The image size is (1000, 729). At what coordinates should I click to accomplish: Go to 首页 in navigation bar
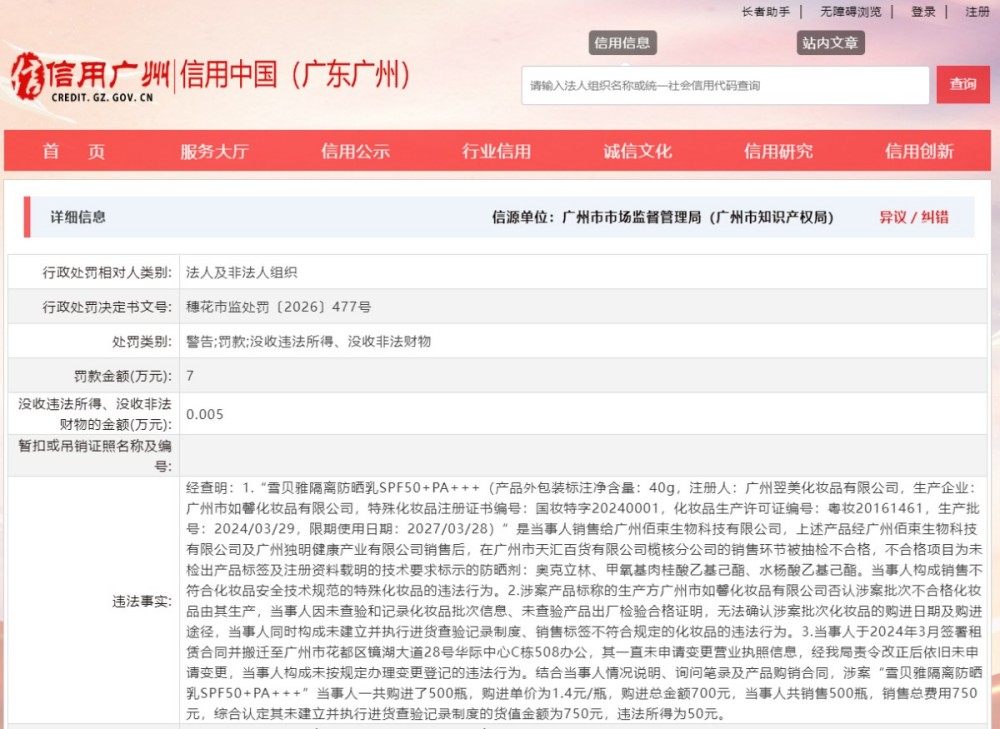pos(73,151)
